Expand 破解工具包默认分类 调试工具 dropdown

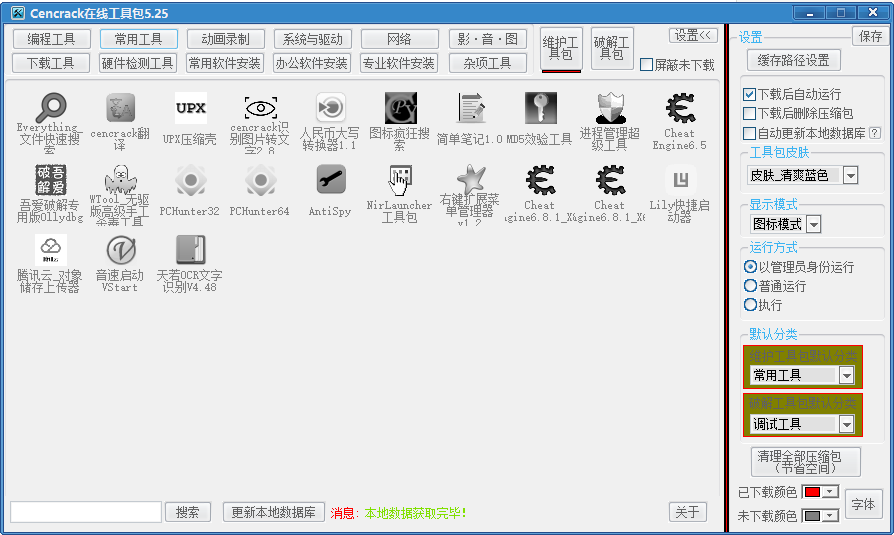coord(846,424)
